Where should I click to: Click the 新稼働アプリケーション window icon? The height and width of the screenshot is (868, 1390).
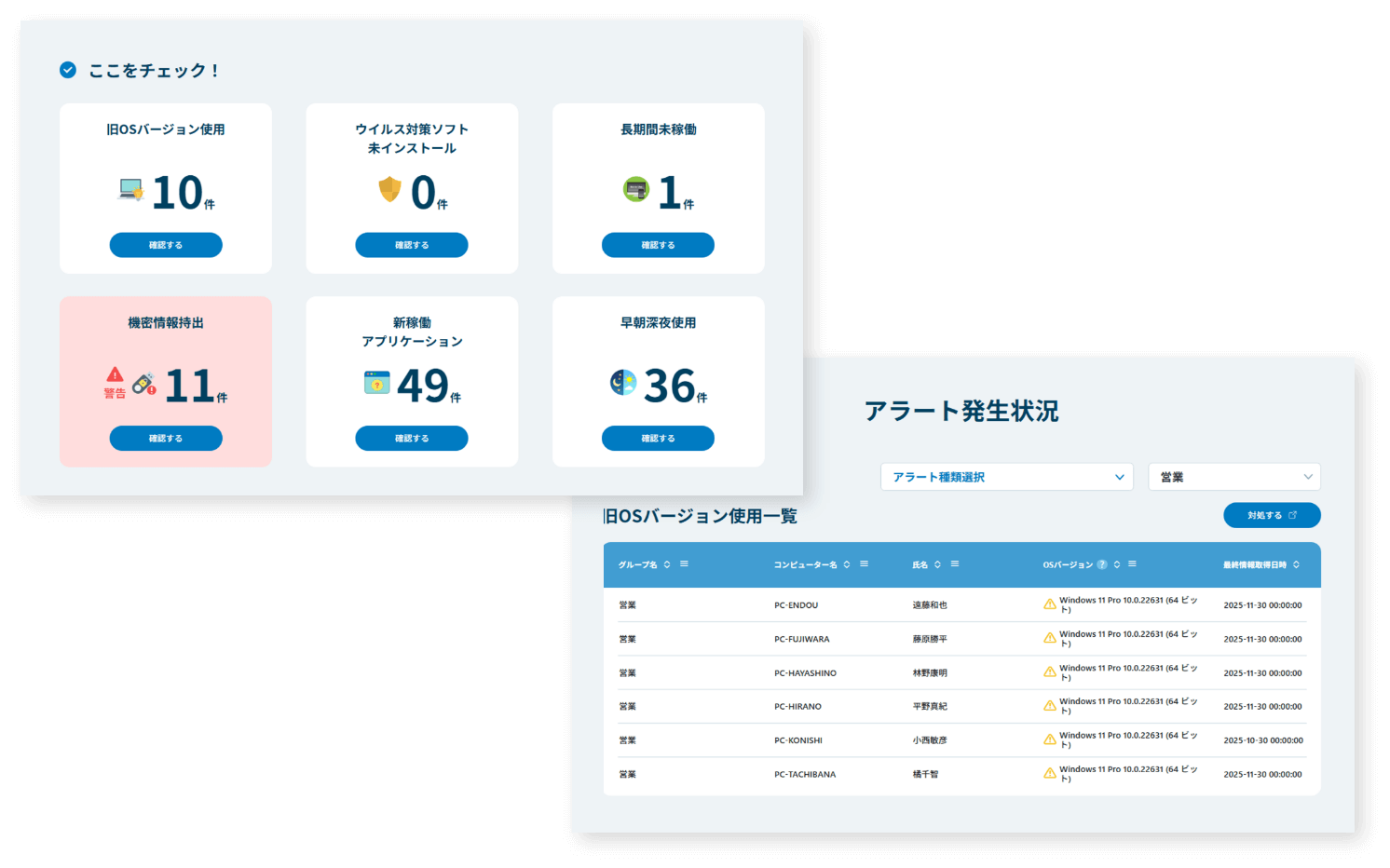pyautogui.click(x=376, y=383)
